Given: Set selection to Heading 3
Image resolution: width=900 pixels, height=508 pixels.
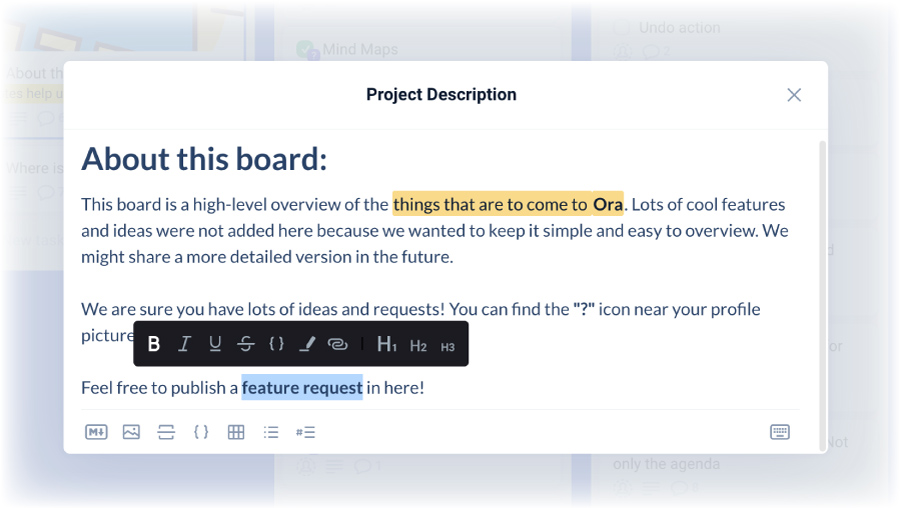Looking at the screenshot, I should tap(448, 347).
